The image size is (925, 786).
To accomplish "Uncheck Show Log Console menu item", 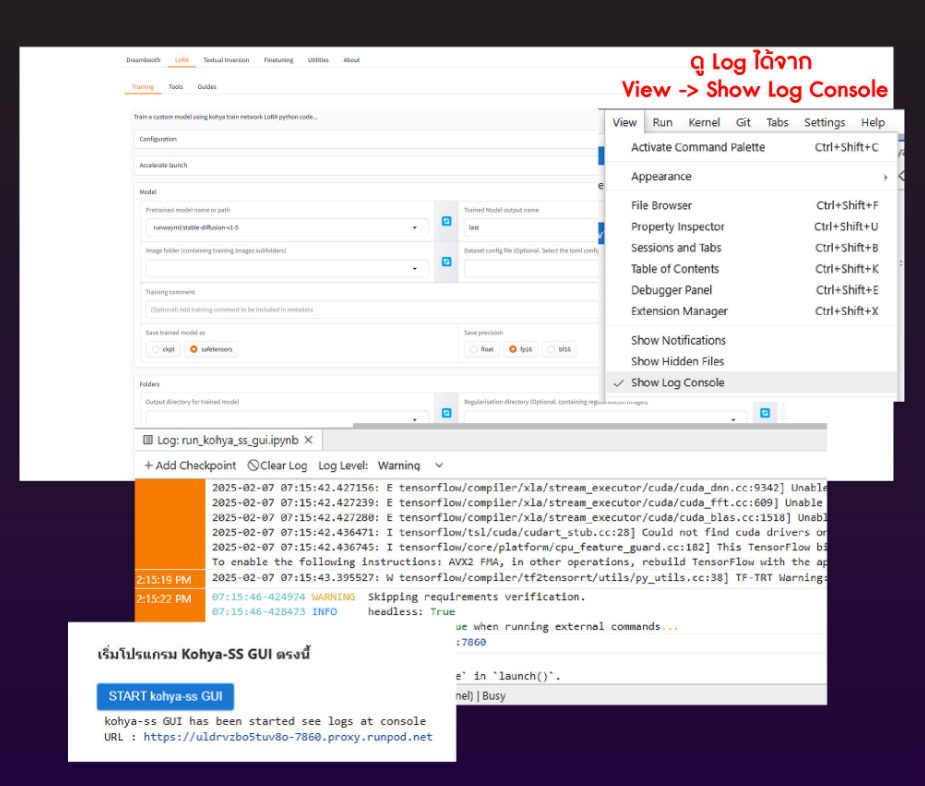I will coord(677,383).
